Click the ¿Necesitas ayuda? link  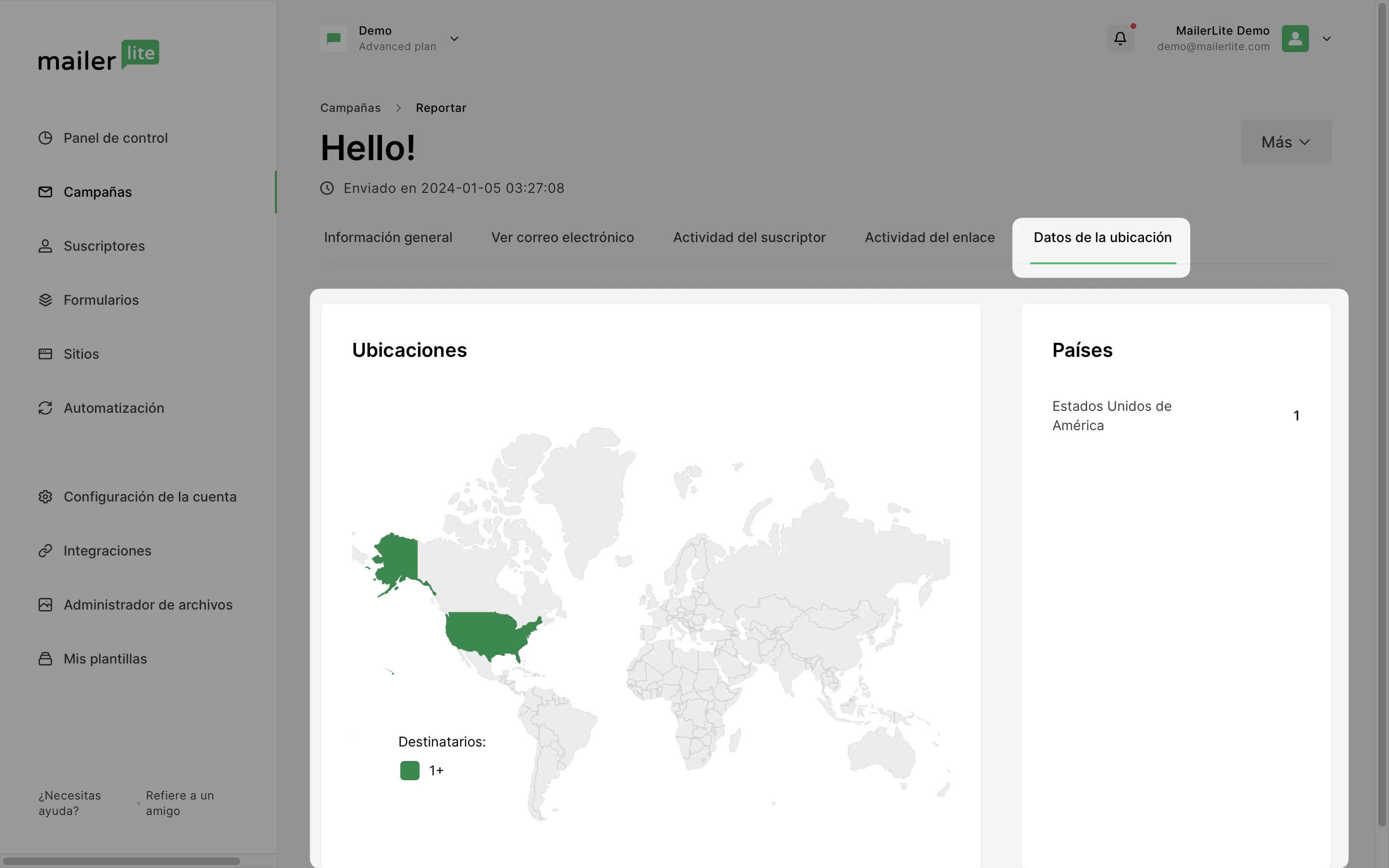69,802
